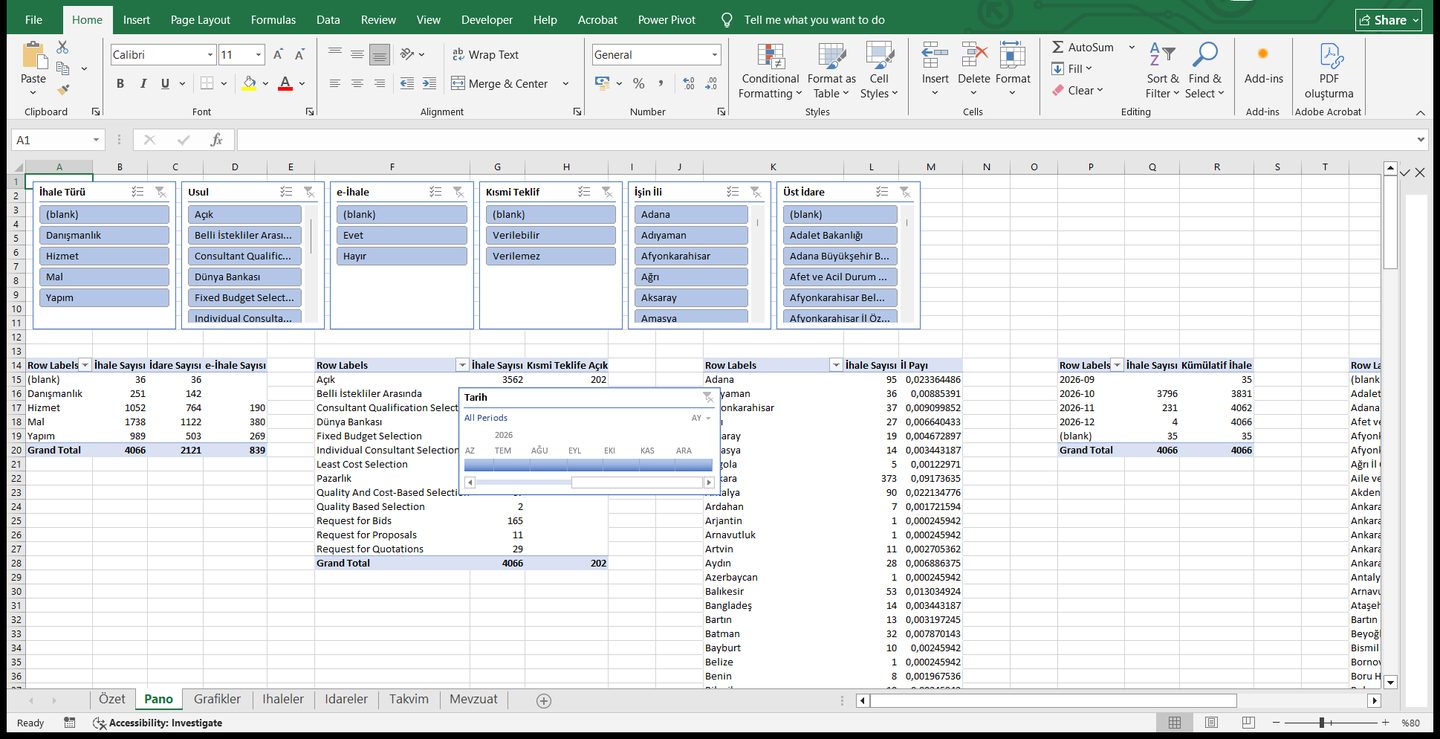1440x739 pixels.
Task: Filter e-İhale slicer by Evet
Action: point(402,235)
